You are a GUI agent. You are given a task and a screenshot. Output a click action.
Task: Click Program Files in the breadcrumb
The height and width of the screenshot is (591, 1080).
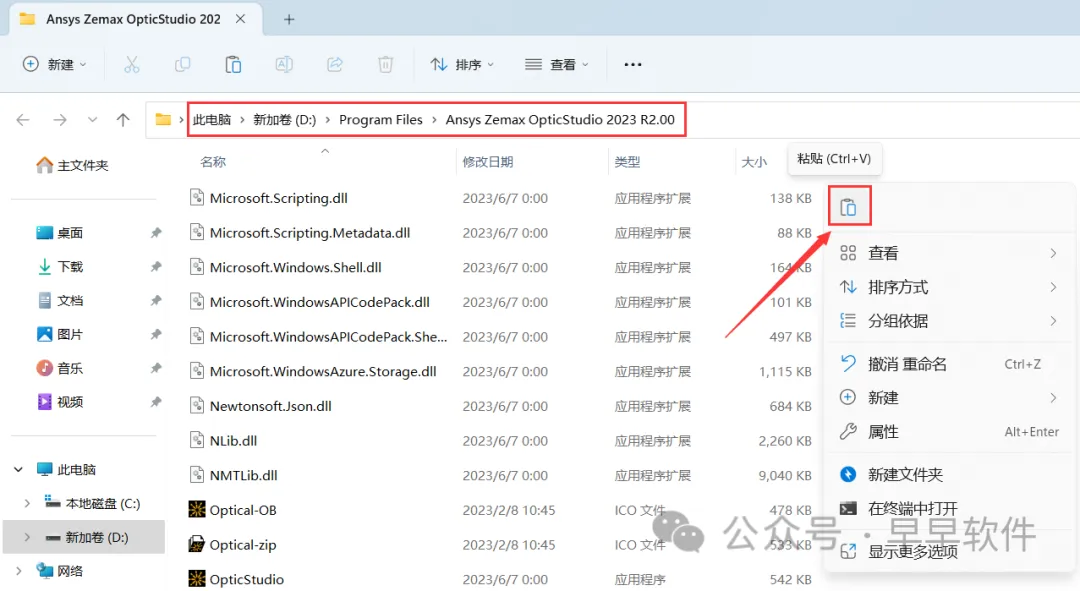381,120
